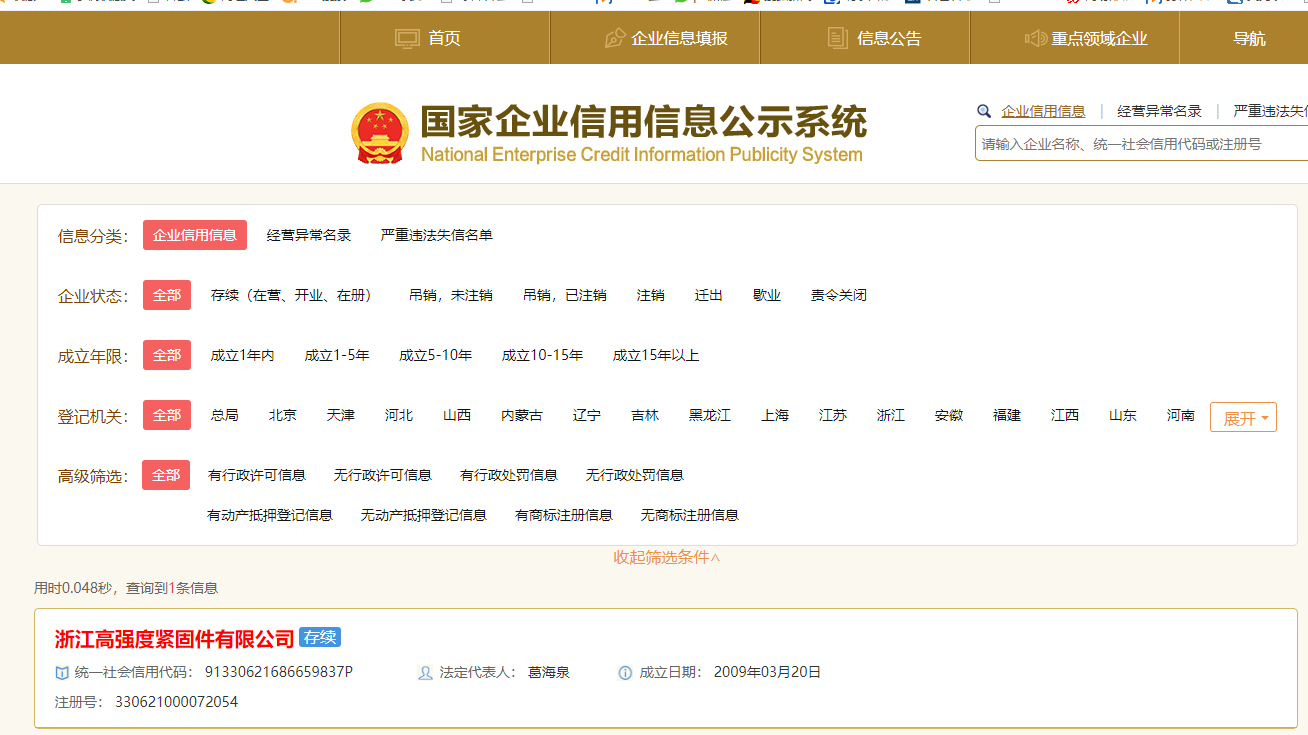Filter by 有行政处罚信息

pyautogui.click(x=509, y=475)
